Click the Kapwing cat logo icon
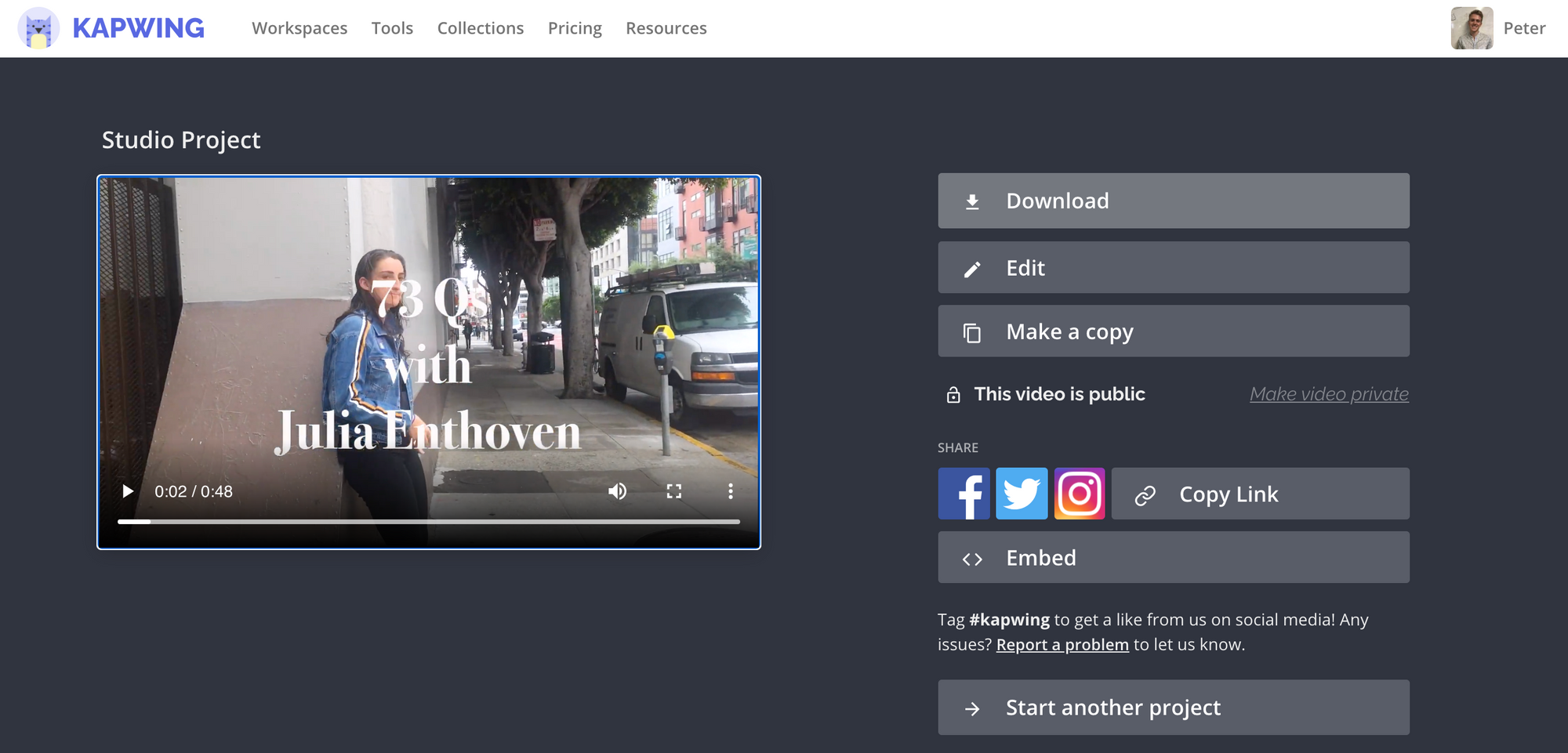The height and width of the screenshot is (753, 1568). (x=38, y=28)
